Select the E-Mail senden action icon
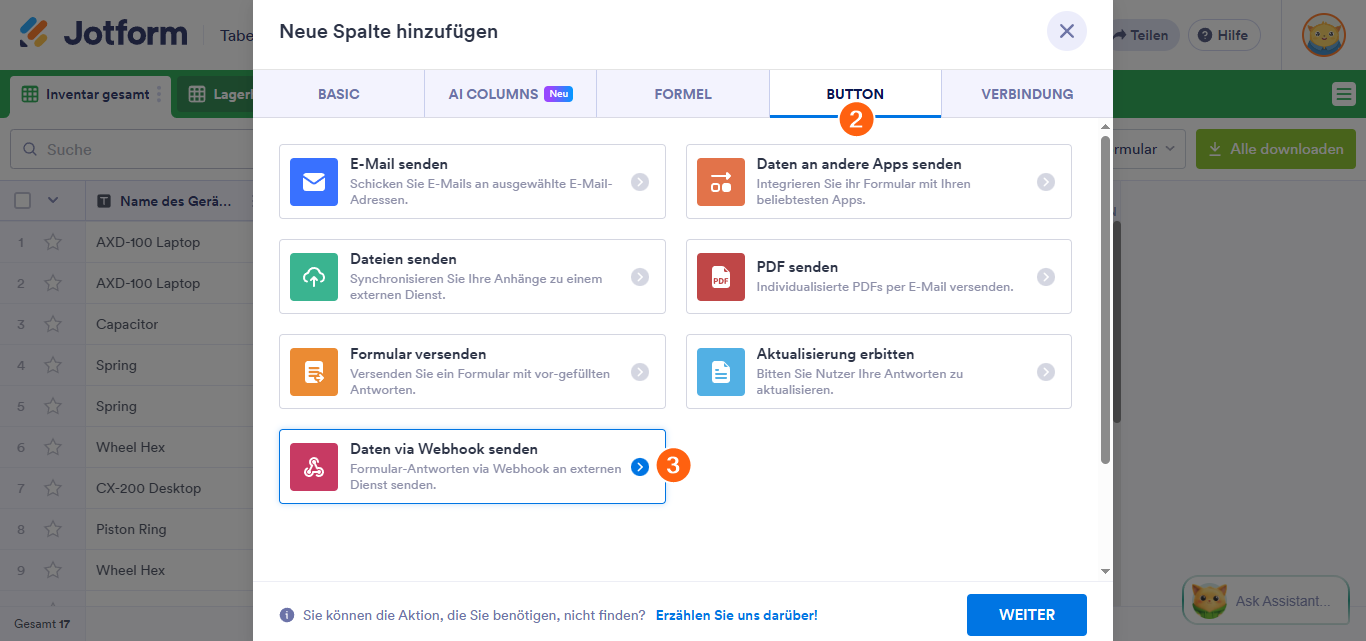Screen dimensions: 1366x641 coord(316,181)
